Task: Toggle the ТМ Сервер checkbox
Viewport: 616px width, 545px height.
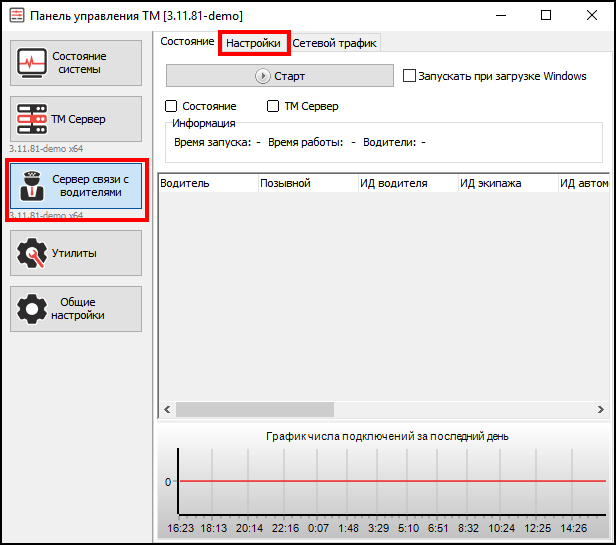Action: (273, 106)
